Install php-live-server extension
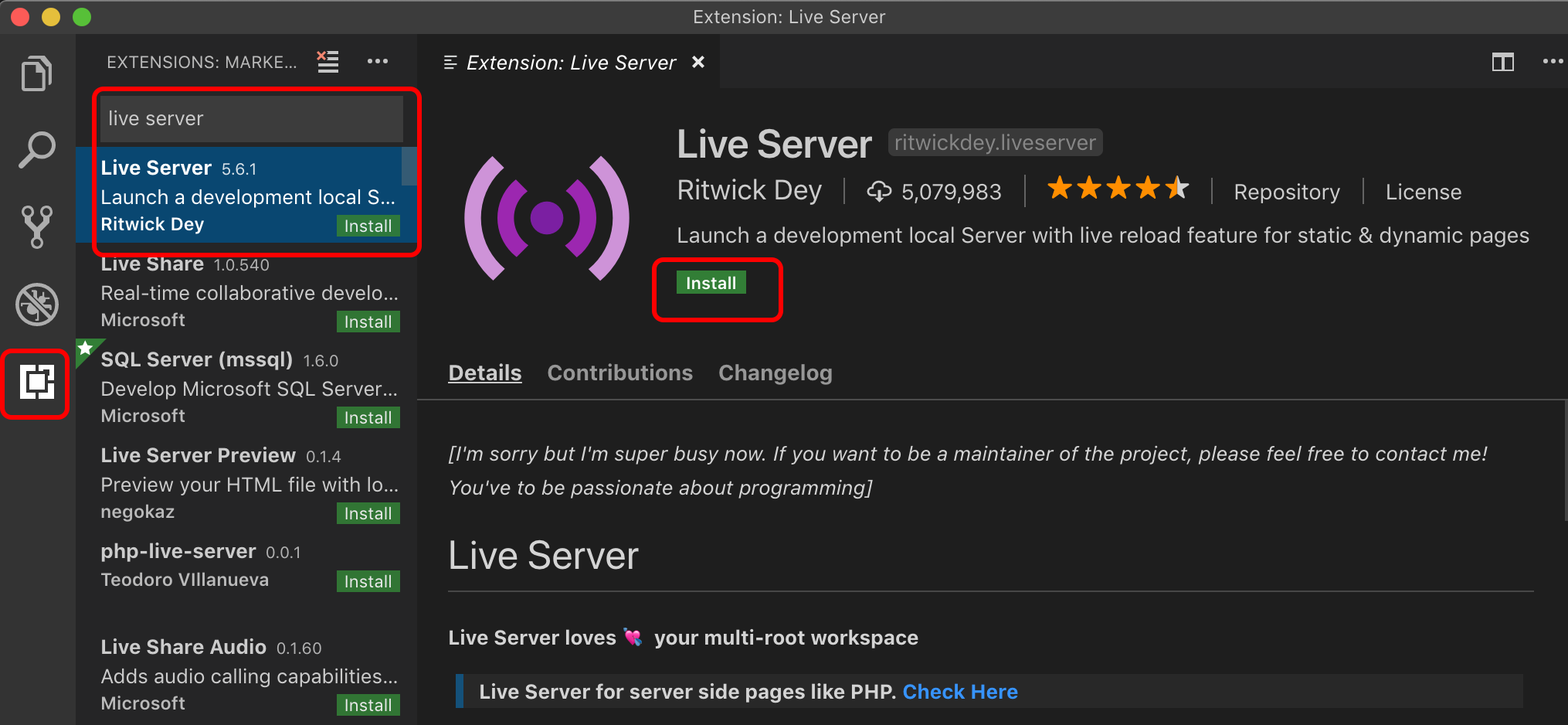Viewport: 1568px width, 725px height. coord(368,581)
